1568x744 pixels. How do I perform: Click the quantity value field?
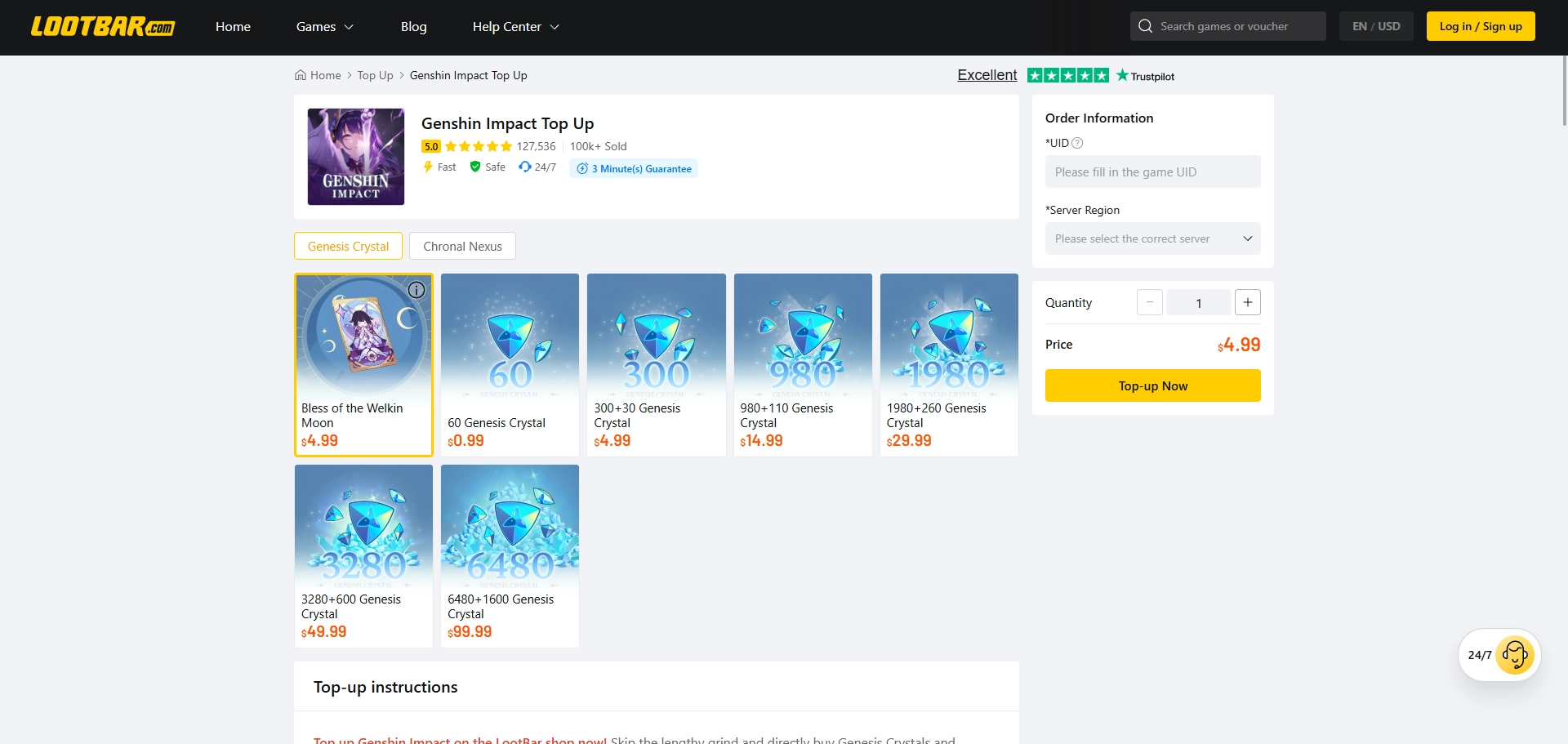click(1199, 303)
